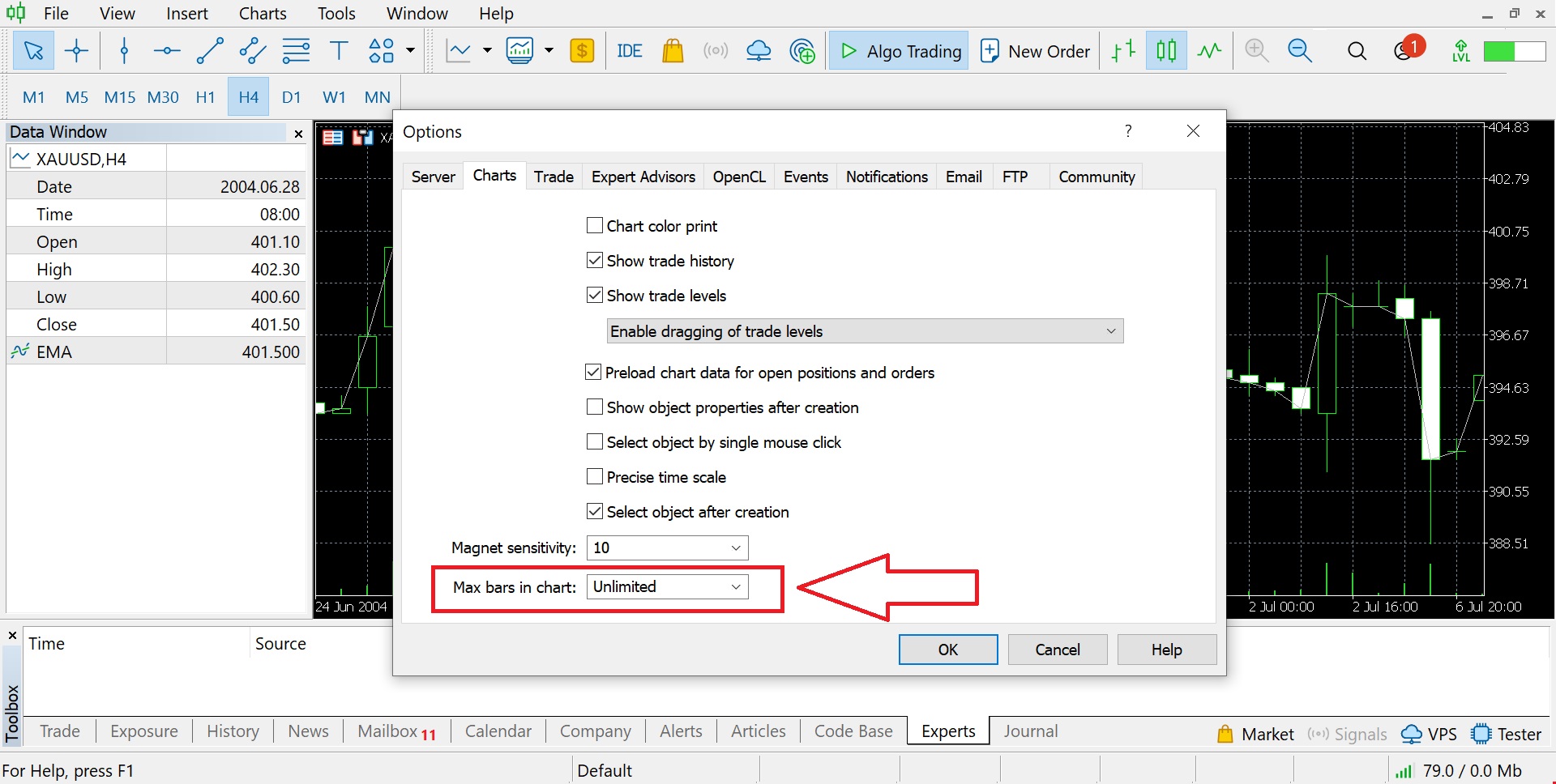Disable Show trade history

[594, 260]
